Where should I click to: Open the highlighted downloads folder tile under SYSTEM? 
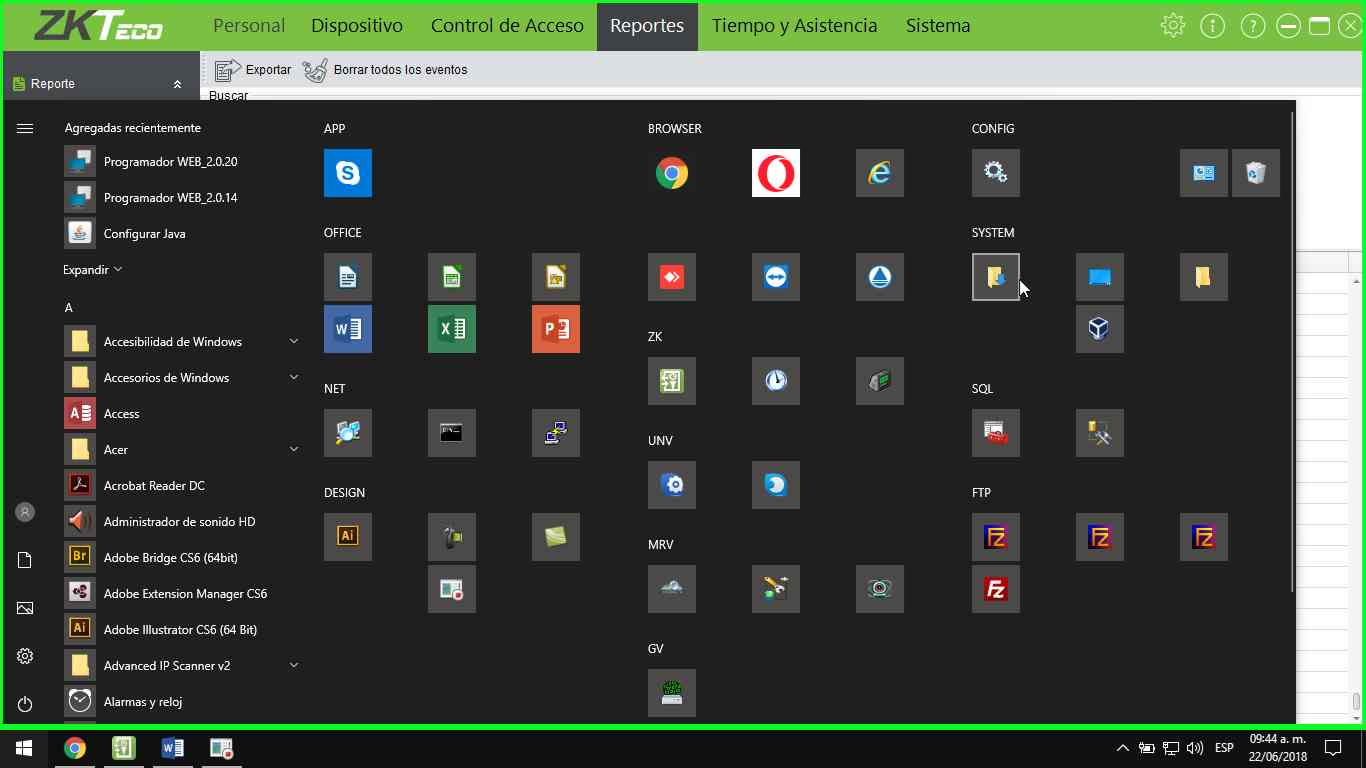[996, 277]
